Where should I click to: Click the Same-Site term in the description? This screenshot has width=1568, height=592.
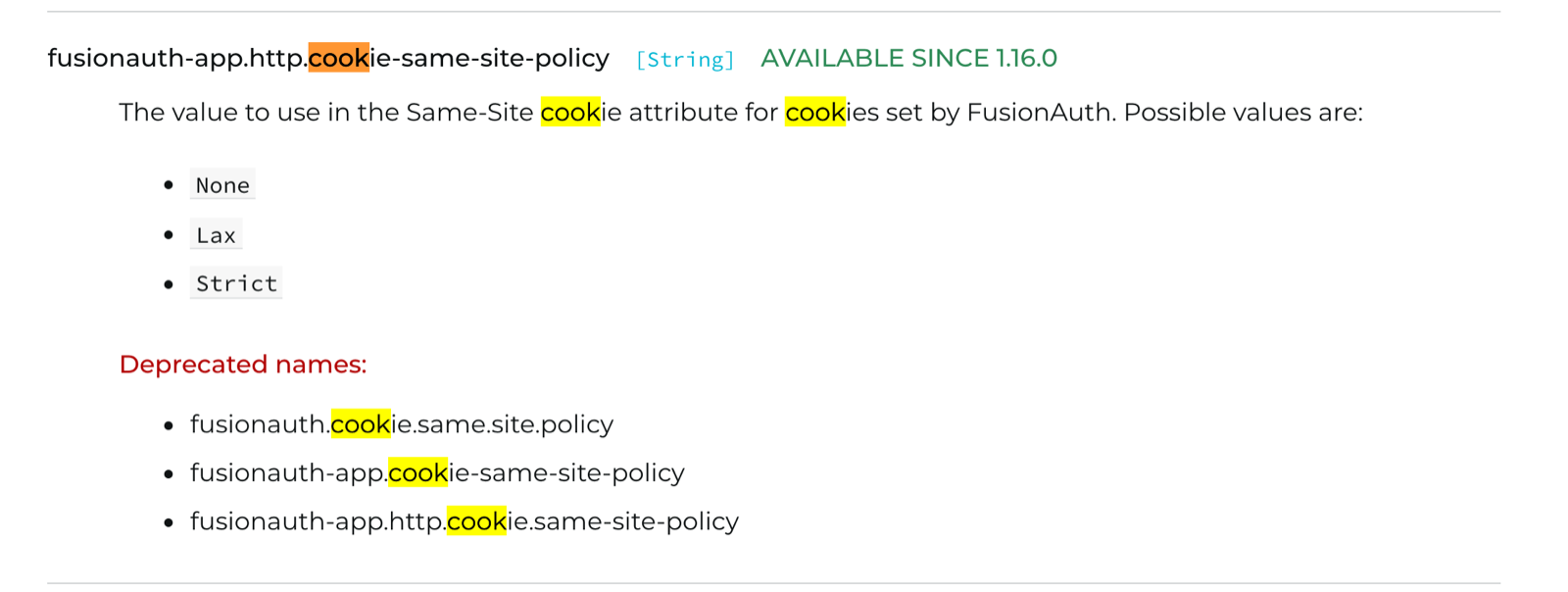point(469,112)
